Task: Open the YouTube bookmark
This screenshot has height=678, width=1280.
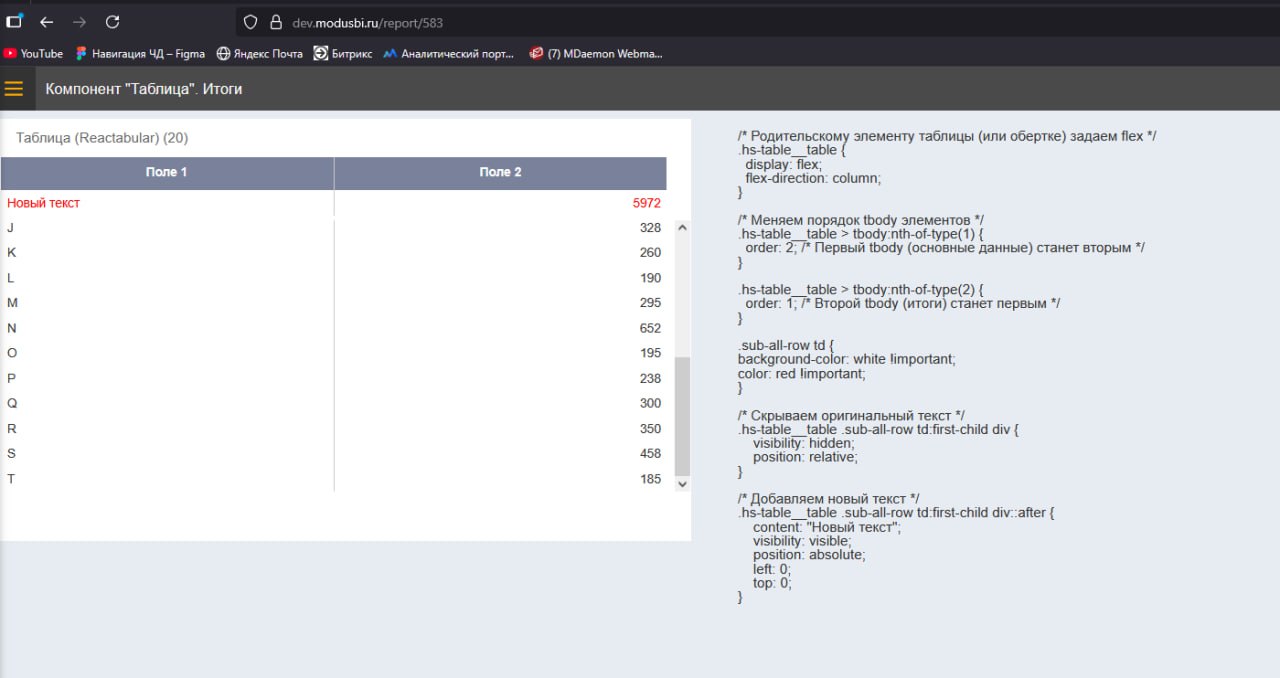Action: coord(34,54)
